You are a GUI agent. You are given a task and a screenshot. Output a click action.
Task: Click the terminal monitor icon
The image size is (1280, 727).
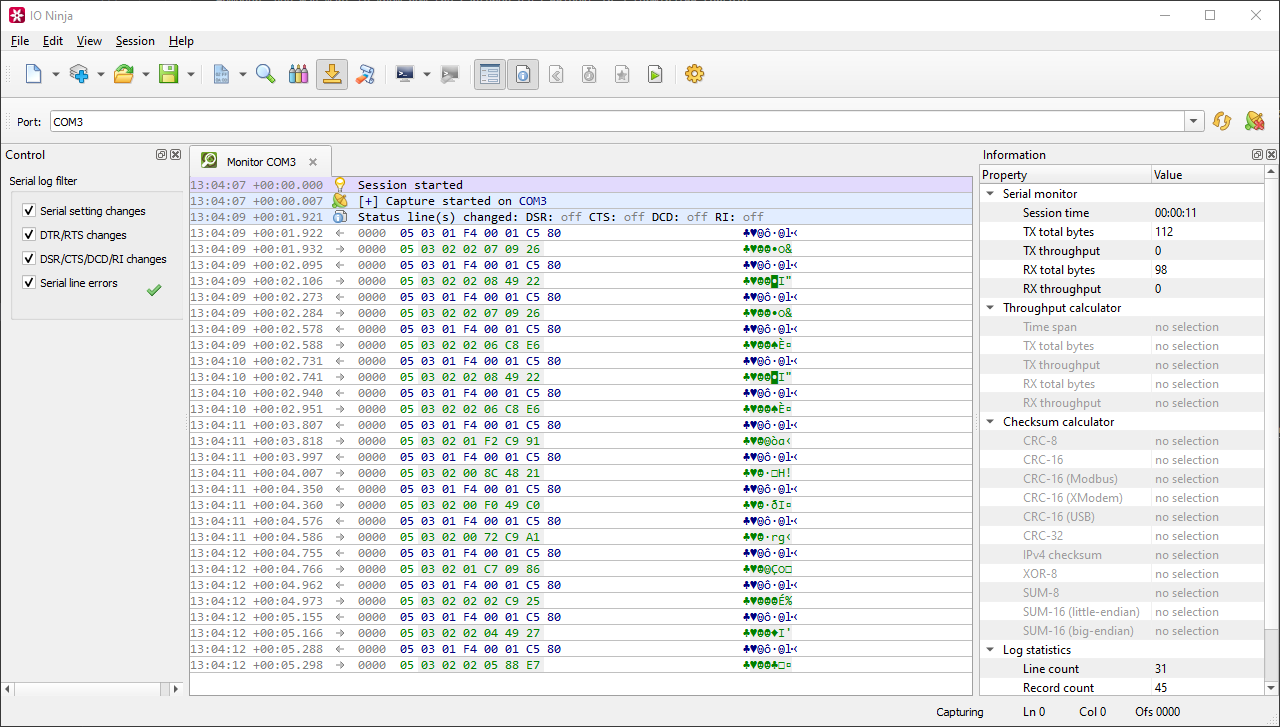pyautogui.click(x=405, y=74)
